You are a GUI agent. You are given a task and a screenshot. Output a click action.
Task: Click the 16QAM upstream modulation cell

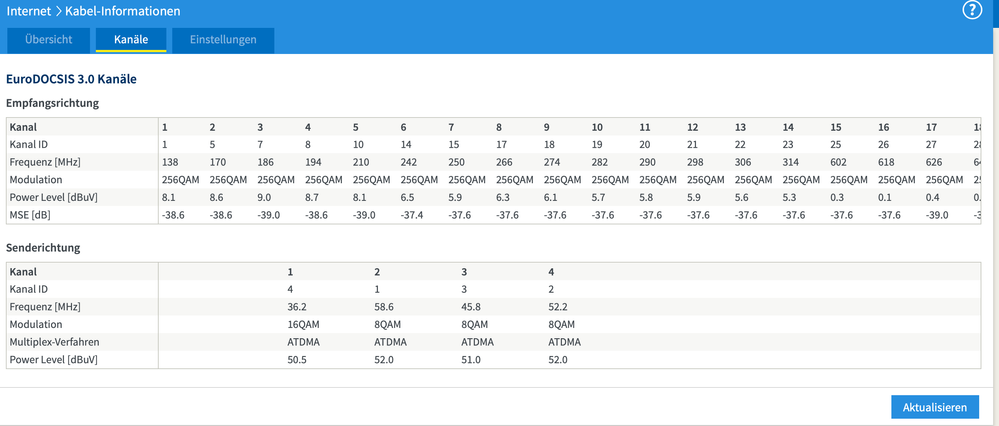(x=304, y=324)
